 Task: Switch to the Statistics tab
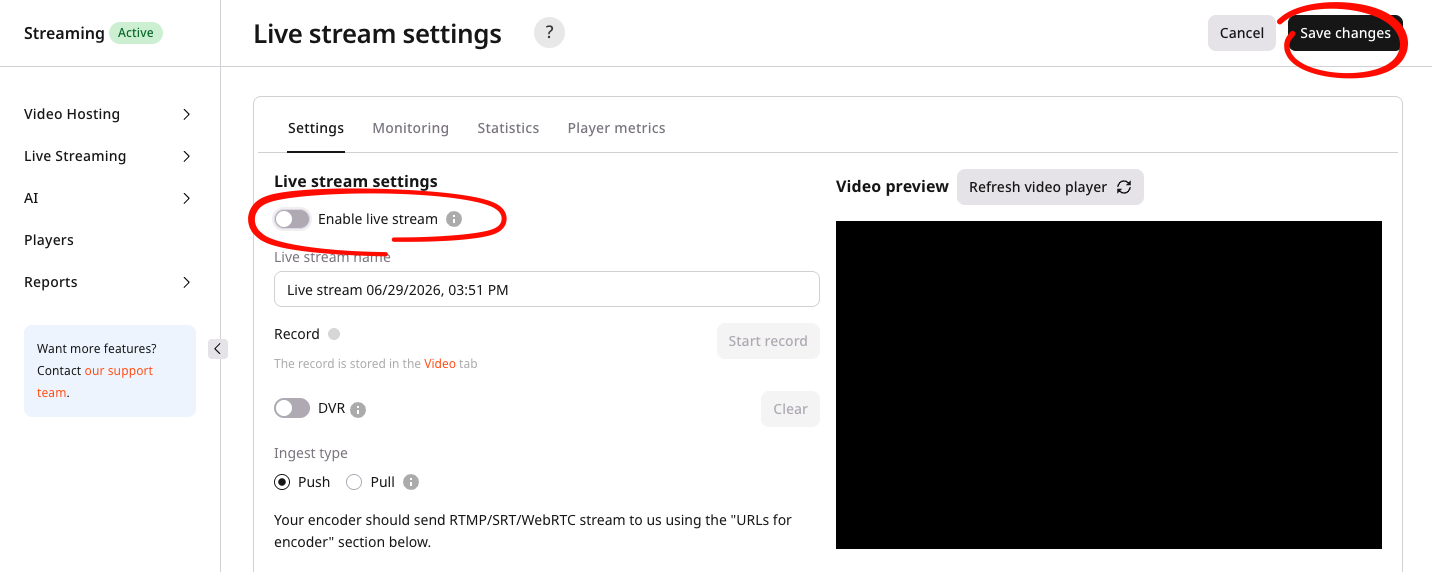click(508, 128)
